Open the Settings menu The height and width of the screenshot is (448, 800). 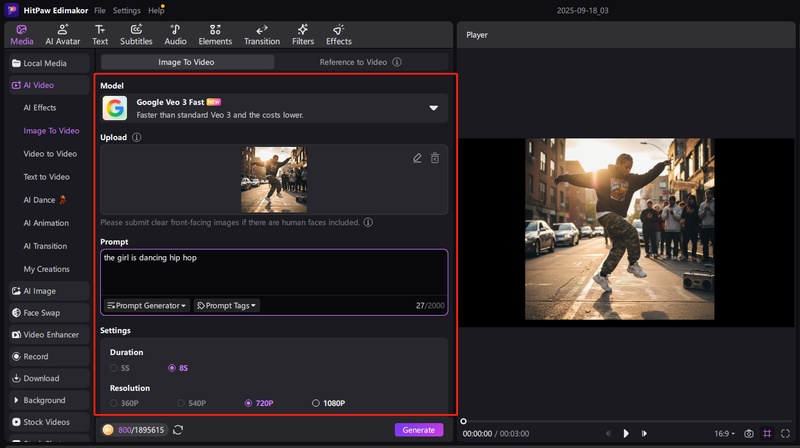127,10
